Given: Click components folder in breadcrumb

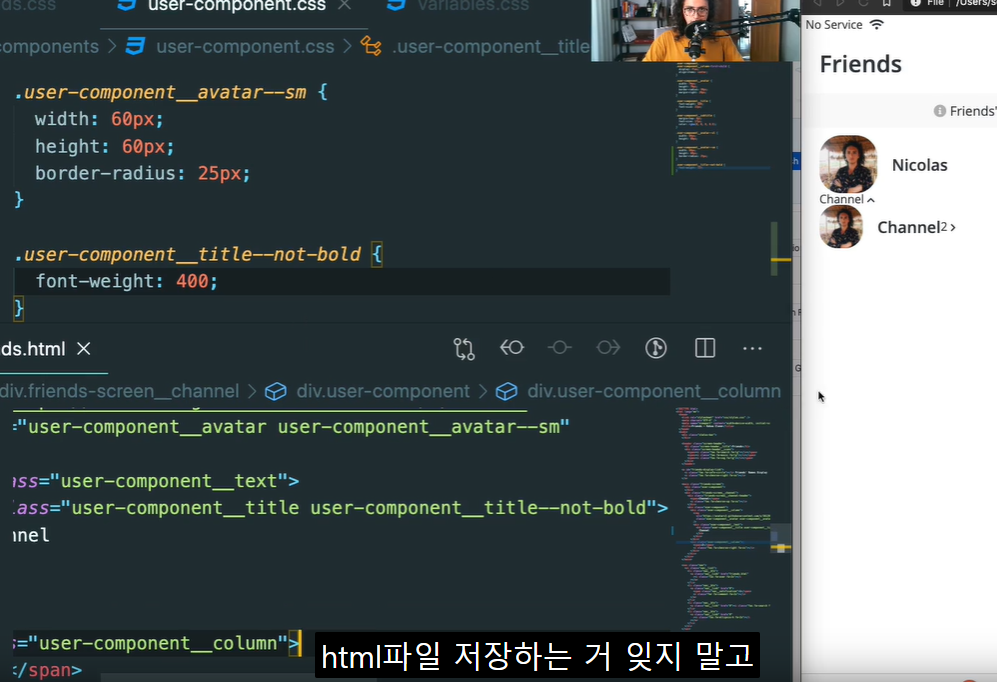Looking at the screenshot, I should [49, 46].
